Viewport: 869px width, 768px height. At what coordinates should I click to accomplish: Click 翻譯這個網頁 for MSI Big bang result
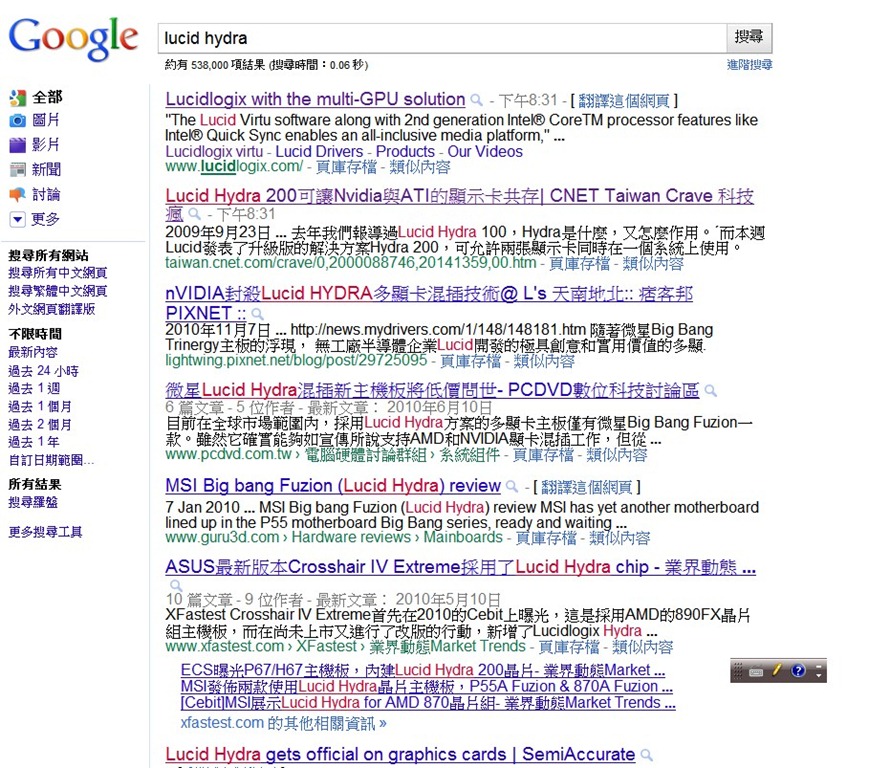tap(587, 488)
